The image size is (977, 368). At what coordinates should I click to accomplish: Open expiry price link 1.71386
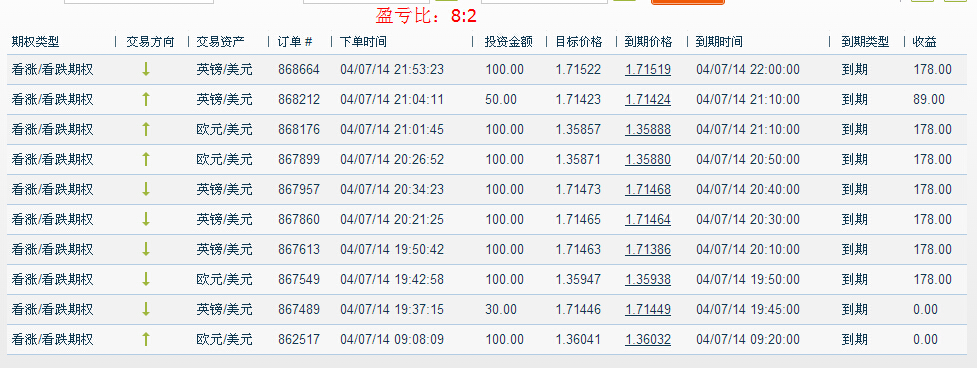click(648, 250)
